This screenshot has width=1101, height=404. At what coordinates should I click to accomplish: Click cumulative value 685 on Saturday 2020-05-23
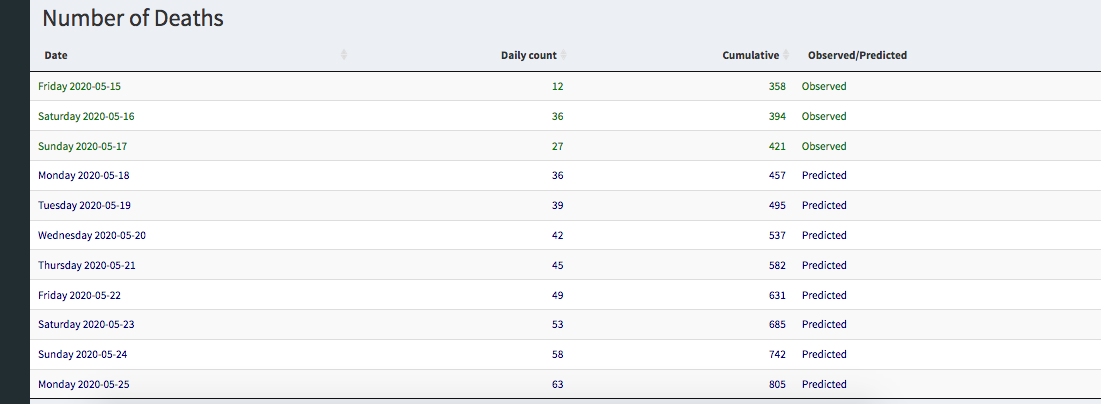tap(777, 324)
